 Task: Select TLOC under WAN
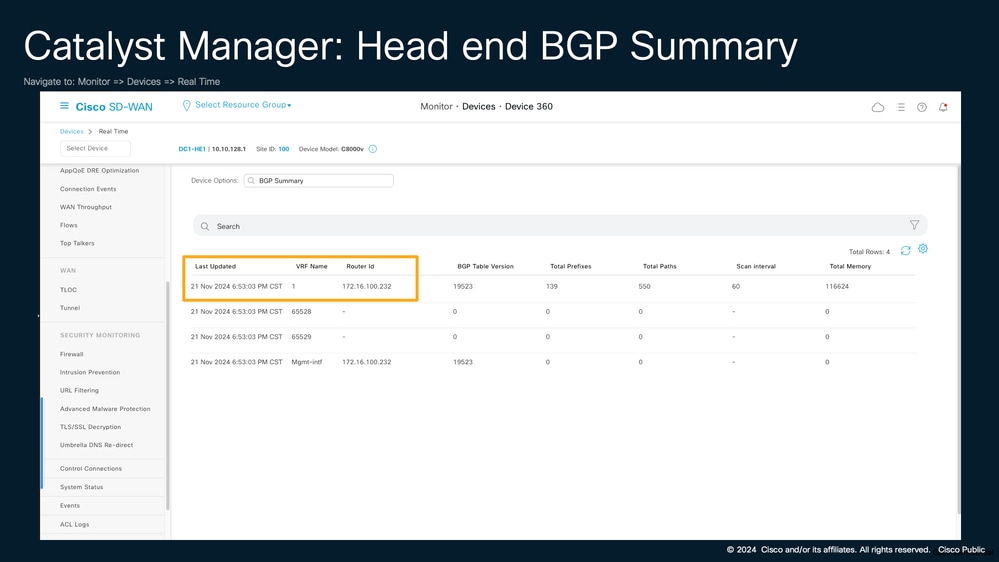tap(68, 290)
